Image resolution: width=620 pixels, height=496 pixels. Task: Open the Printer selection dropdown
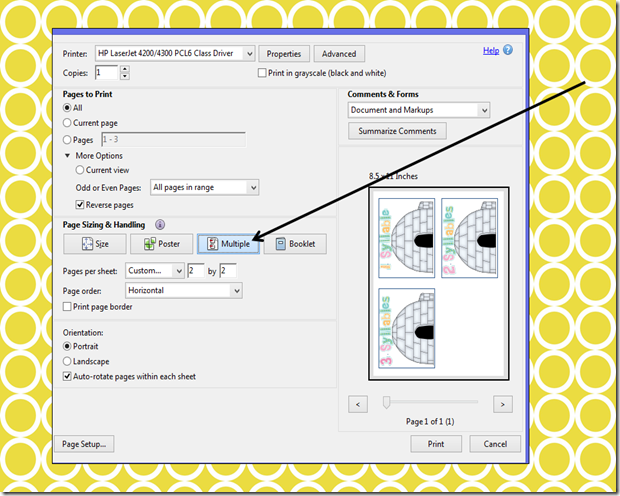(175, 53)
